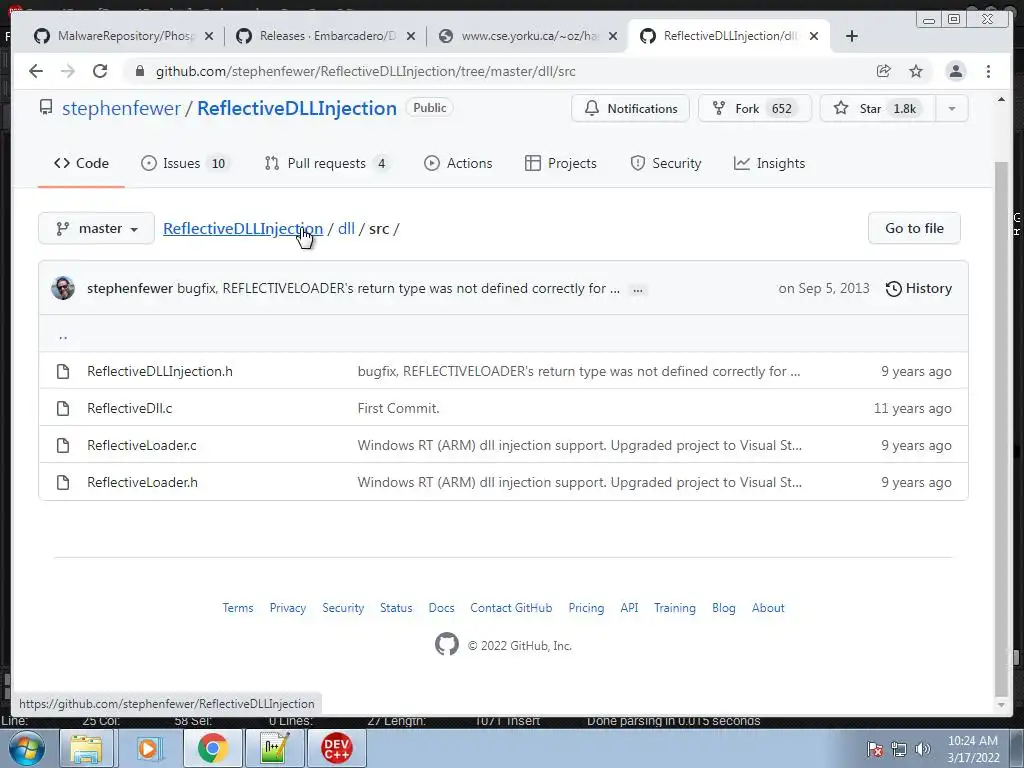
Task: Click the lock icon in the address bar
Action: [139, 71]
